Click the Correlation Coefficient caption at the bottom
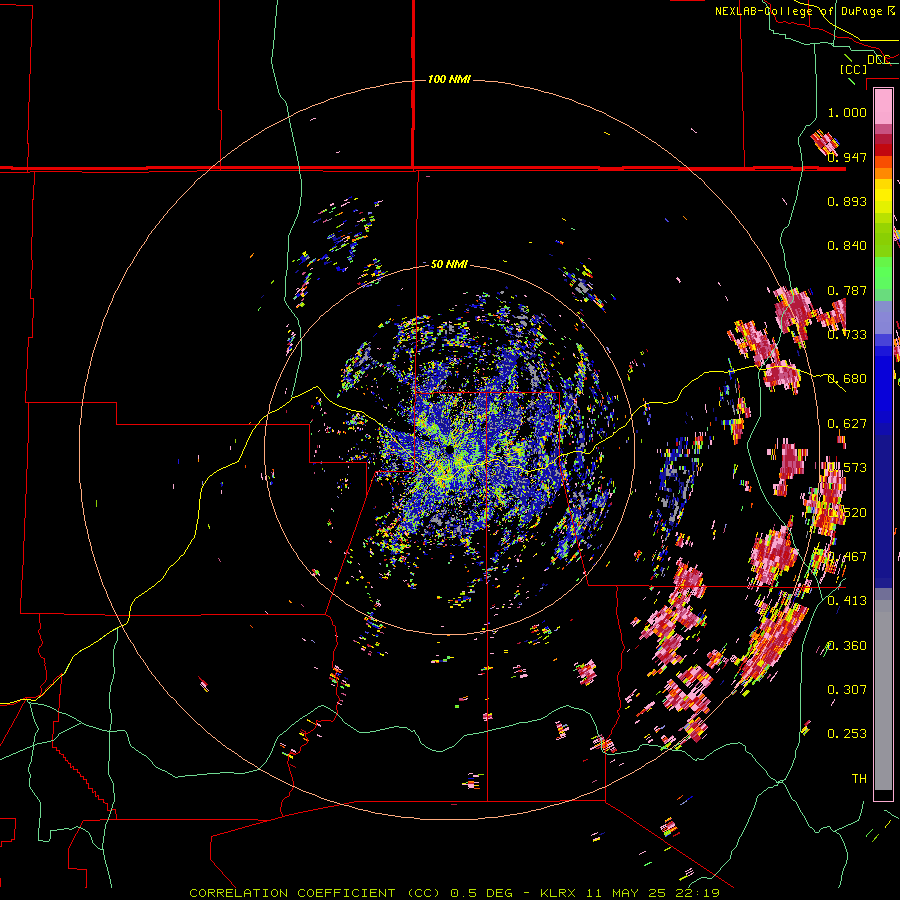 [455, 893]
